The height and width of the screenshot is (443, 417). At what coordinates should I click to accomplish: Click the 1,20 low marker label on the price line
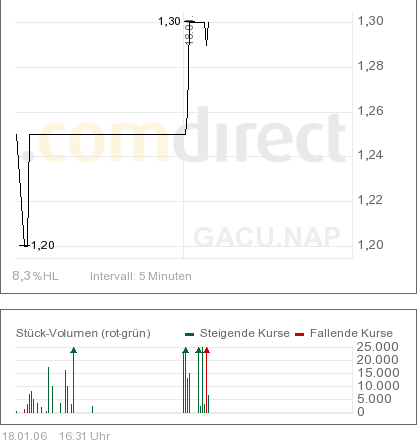coord(43,245)
